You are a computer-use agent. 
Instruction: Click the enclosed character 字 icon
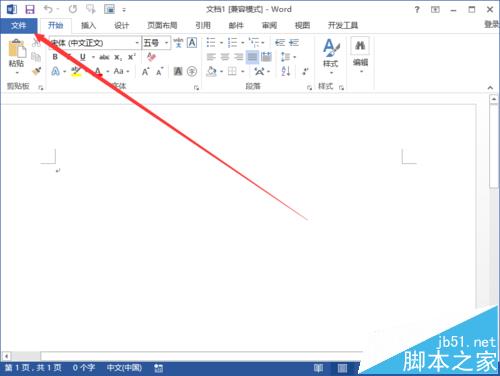(192, 71)
